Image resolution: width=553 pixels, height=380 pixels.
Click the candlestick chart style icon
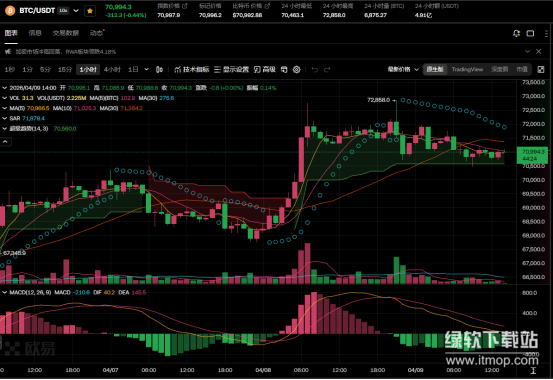[159, 70]
